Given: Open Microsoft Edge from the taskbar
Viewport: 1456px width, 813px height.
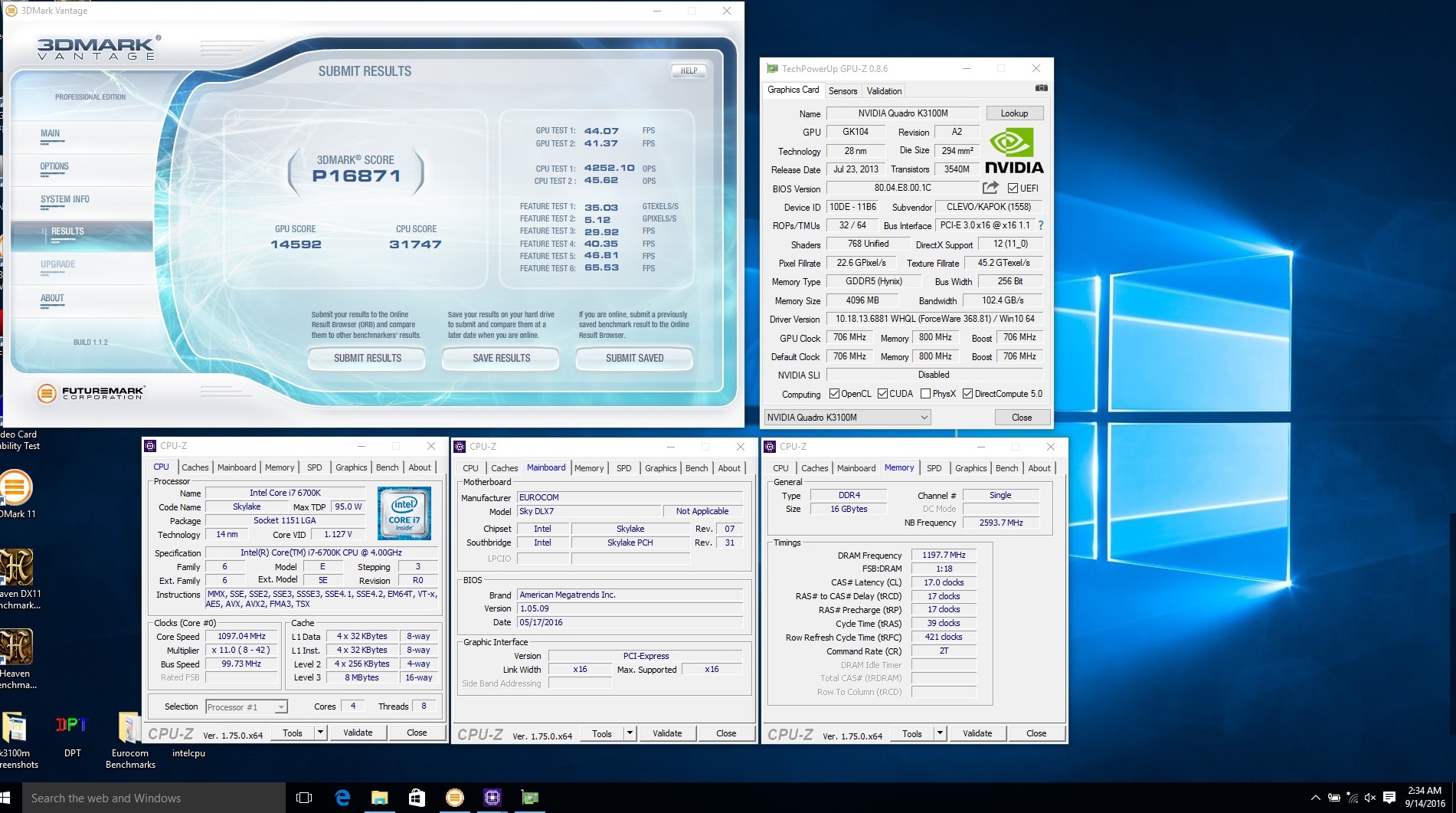Looking at the screenshot, I should tap(342, 798).
